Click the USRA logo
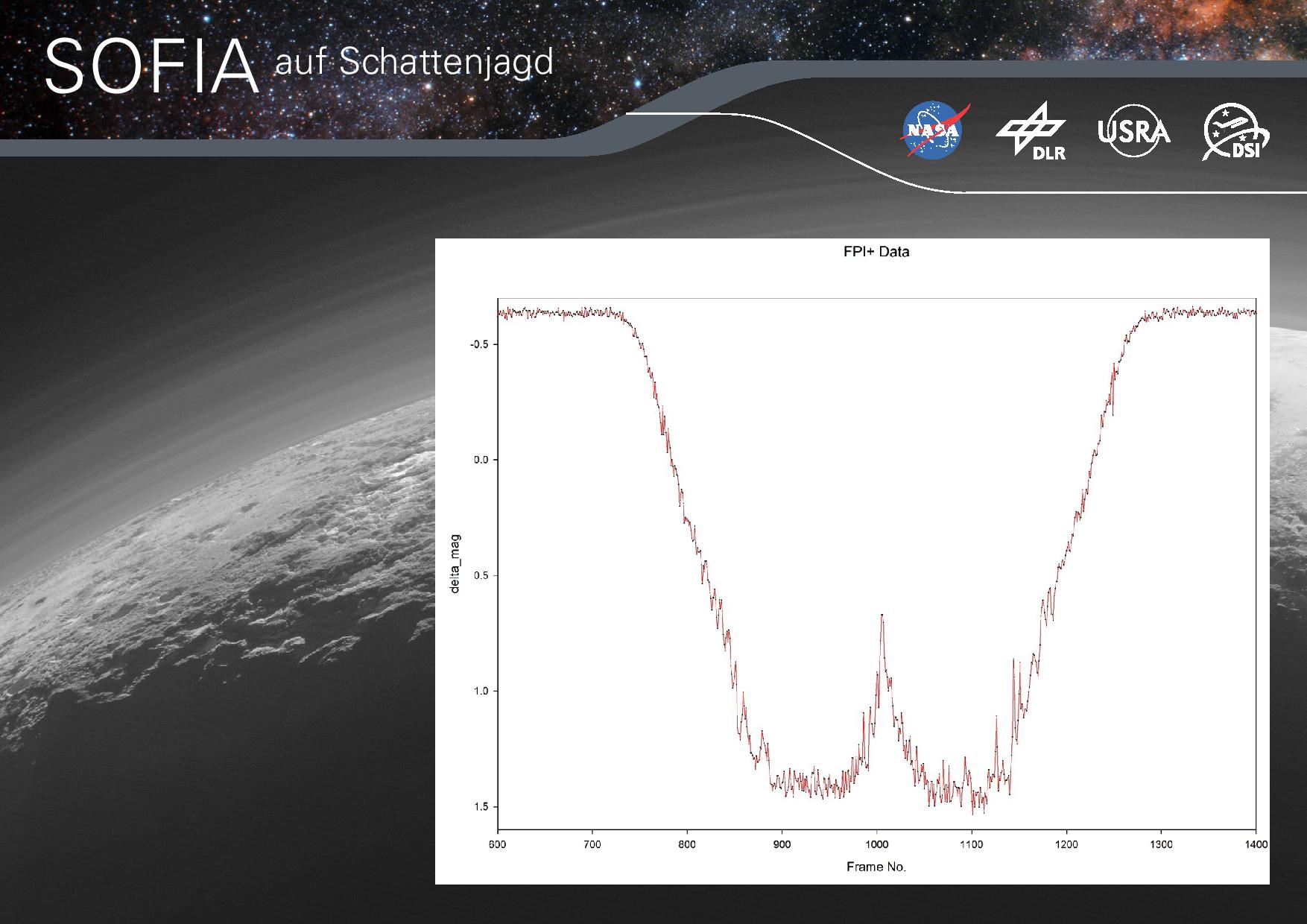Screen dimensions: 1307x924 1134,130
